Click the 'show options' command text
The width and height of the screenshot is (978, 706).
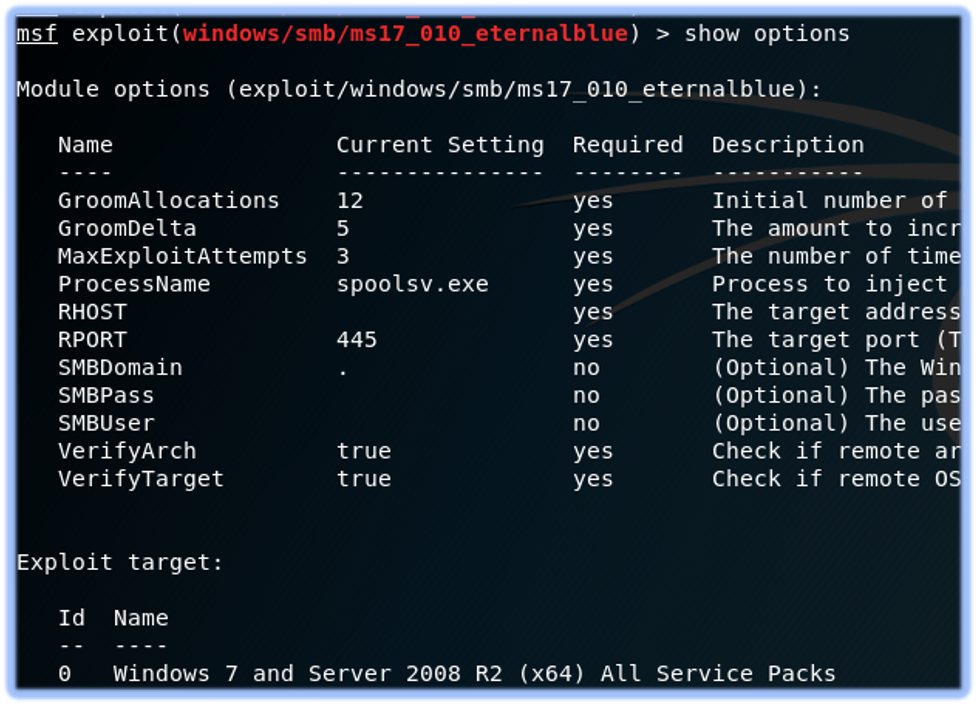coord(767,34)
